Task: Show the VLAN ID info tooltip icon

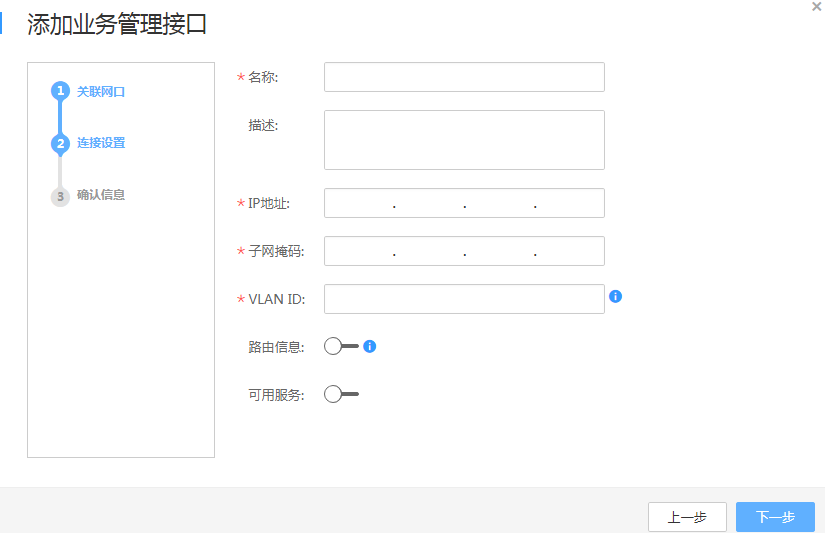Action: [x=616, y=297]
